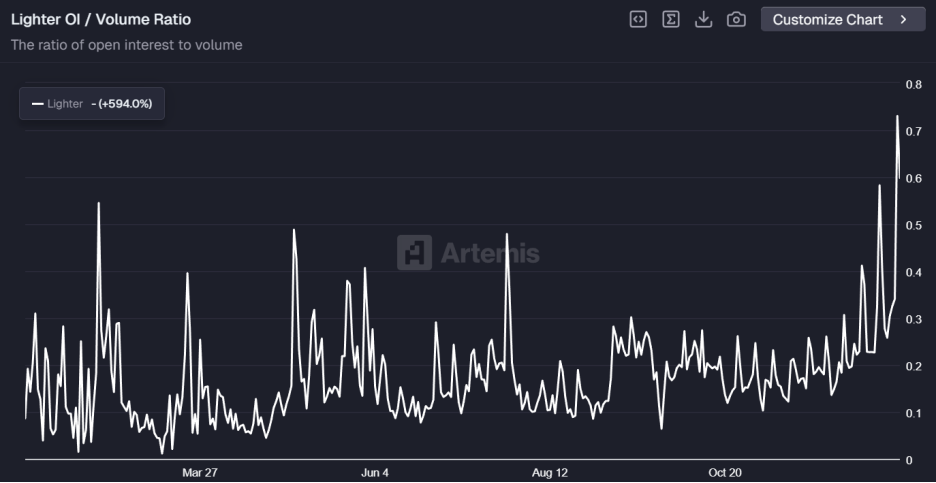Click the embed code icon
The width and height of the screenshot is (936, 483).
pos(638,19)
